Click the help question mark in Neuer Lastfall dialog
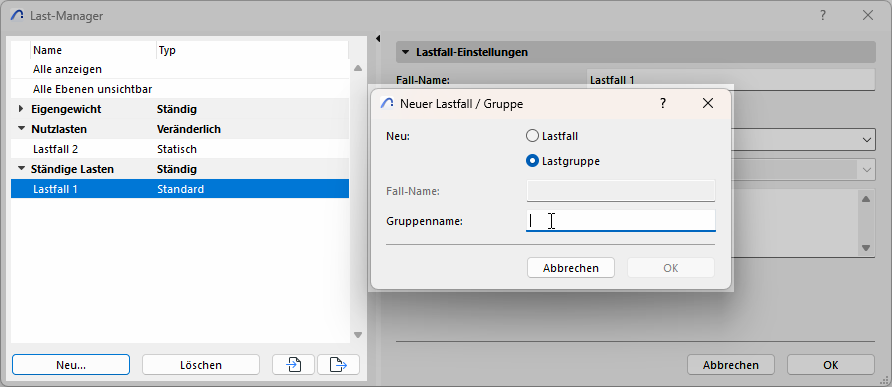The width and height of the screenshot is (892, 387). pyautogui.click(x=662, y=104)
